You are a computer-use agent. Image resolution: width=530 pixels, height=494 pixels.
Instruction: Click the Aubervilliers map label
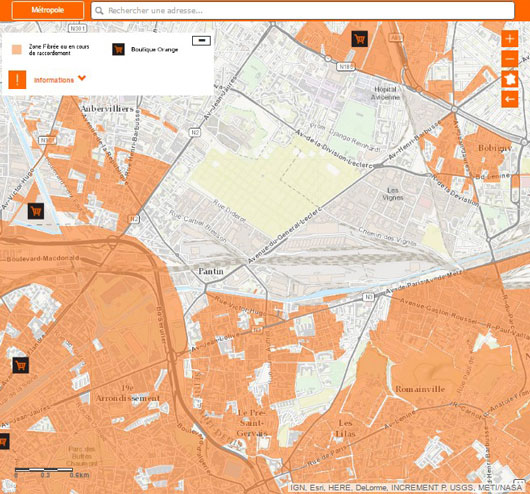pos(107,109)
